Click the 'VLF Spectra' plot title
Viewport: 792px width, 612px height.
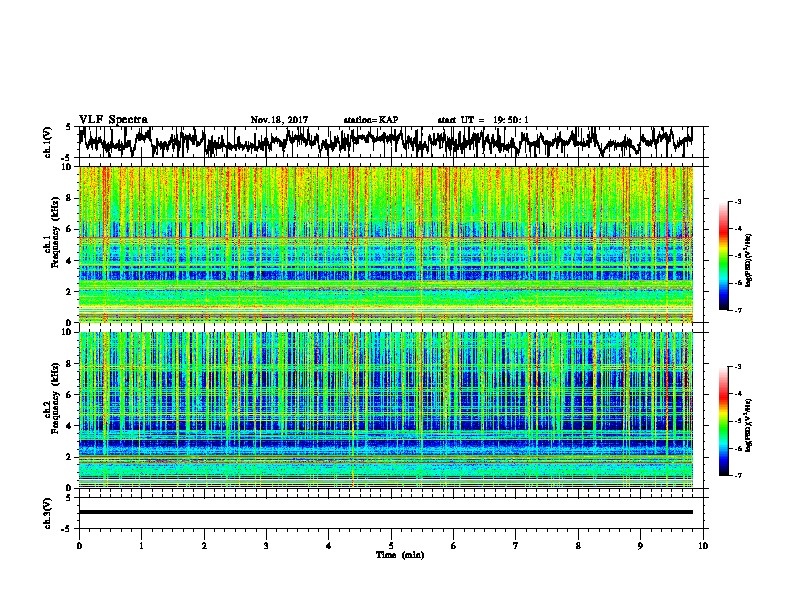(113, 120)
